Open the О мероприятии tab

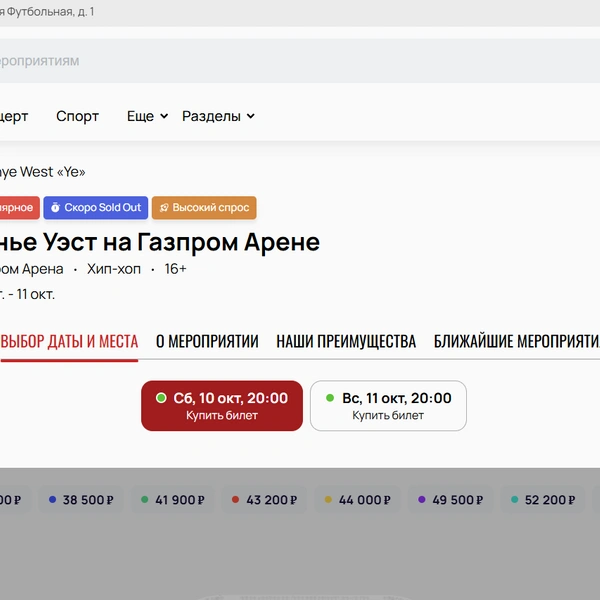(207, 342)
